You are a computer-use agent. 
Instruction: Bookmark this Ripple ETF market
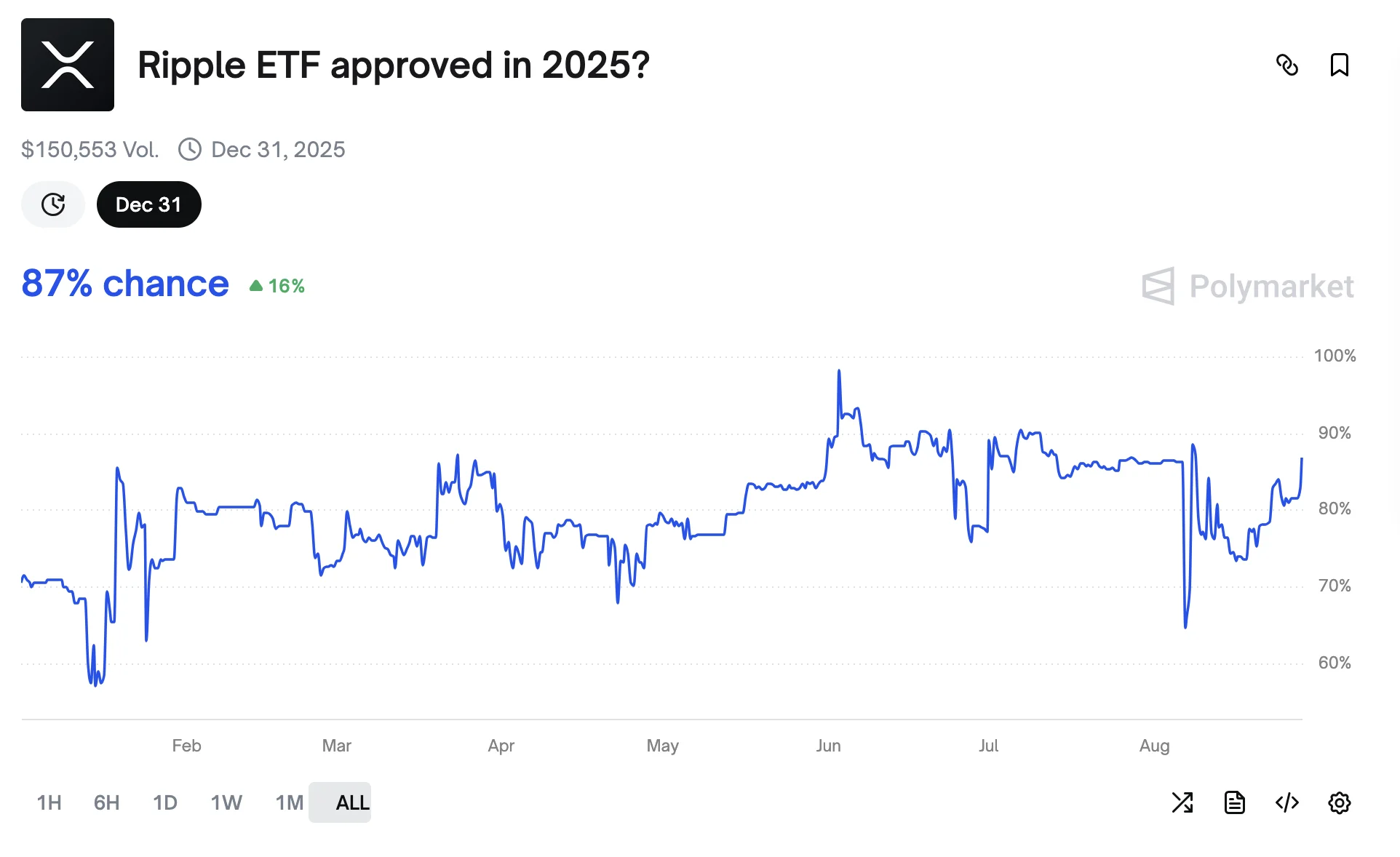click(x=1340, y=65)
